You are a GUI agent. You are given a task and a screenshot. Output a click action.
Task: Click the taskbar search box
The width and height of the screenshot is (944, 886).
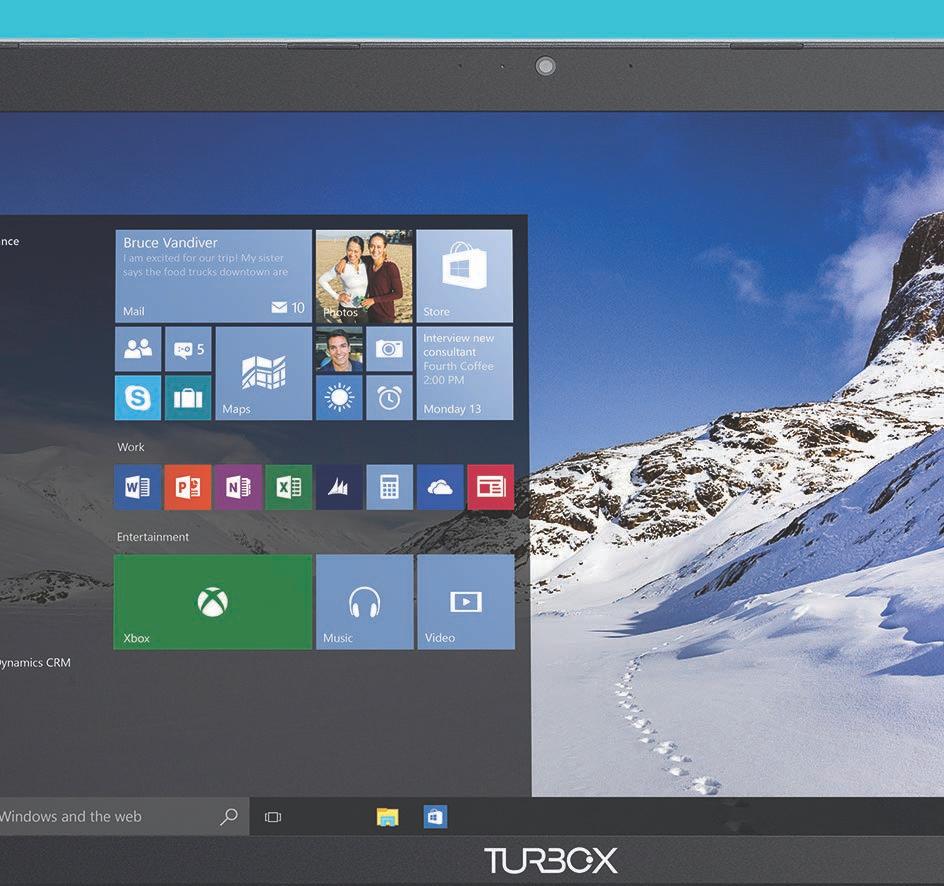click(x=124, y=817)
